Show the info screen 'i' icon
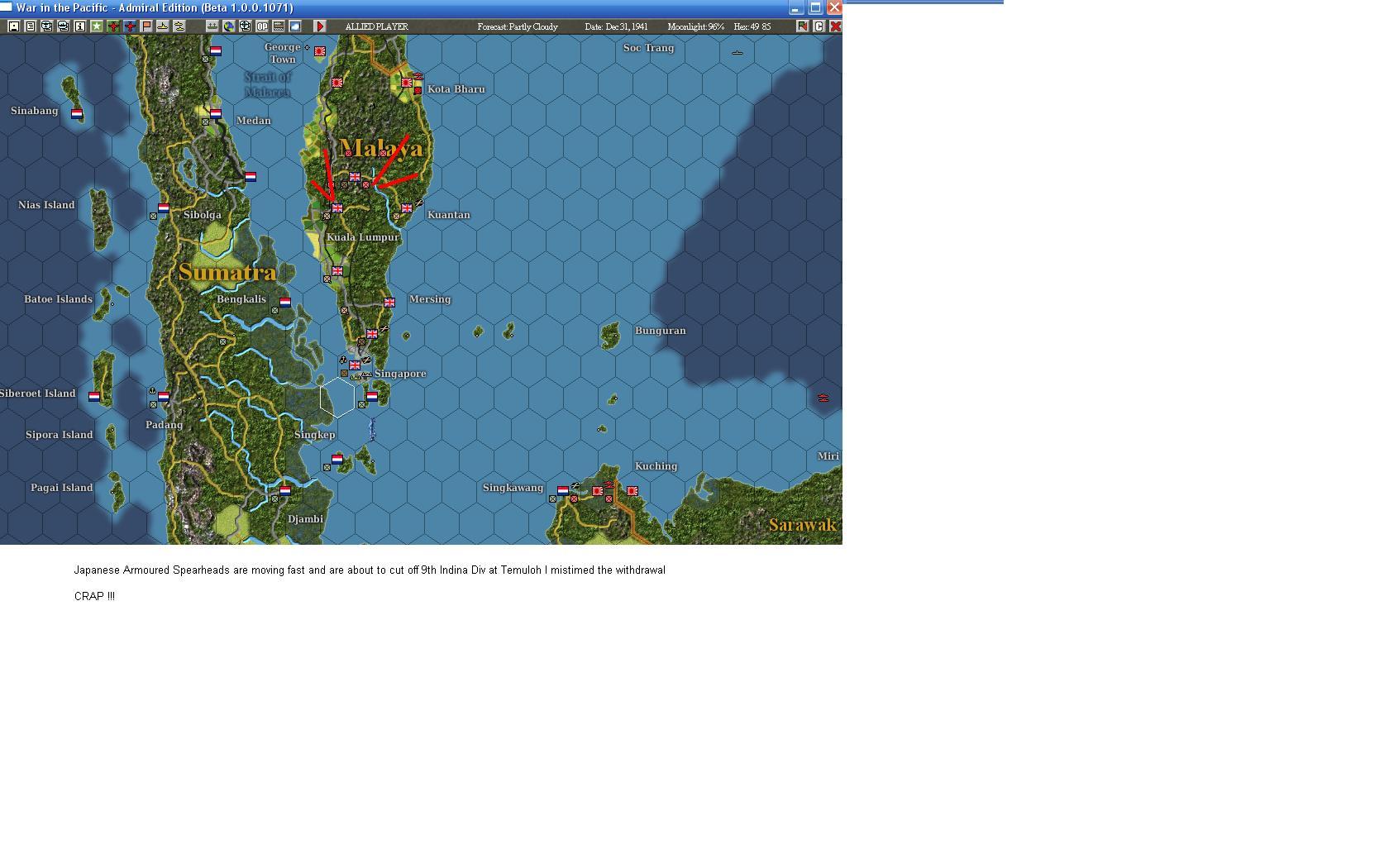1389x868 pixels. pyautogui.click(x=80, y=26)
